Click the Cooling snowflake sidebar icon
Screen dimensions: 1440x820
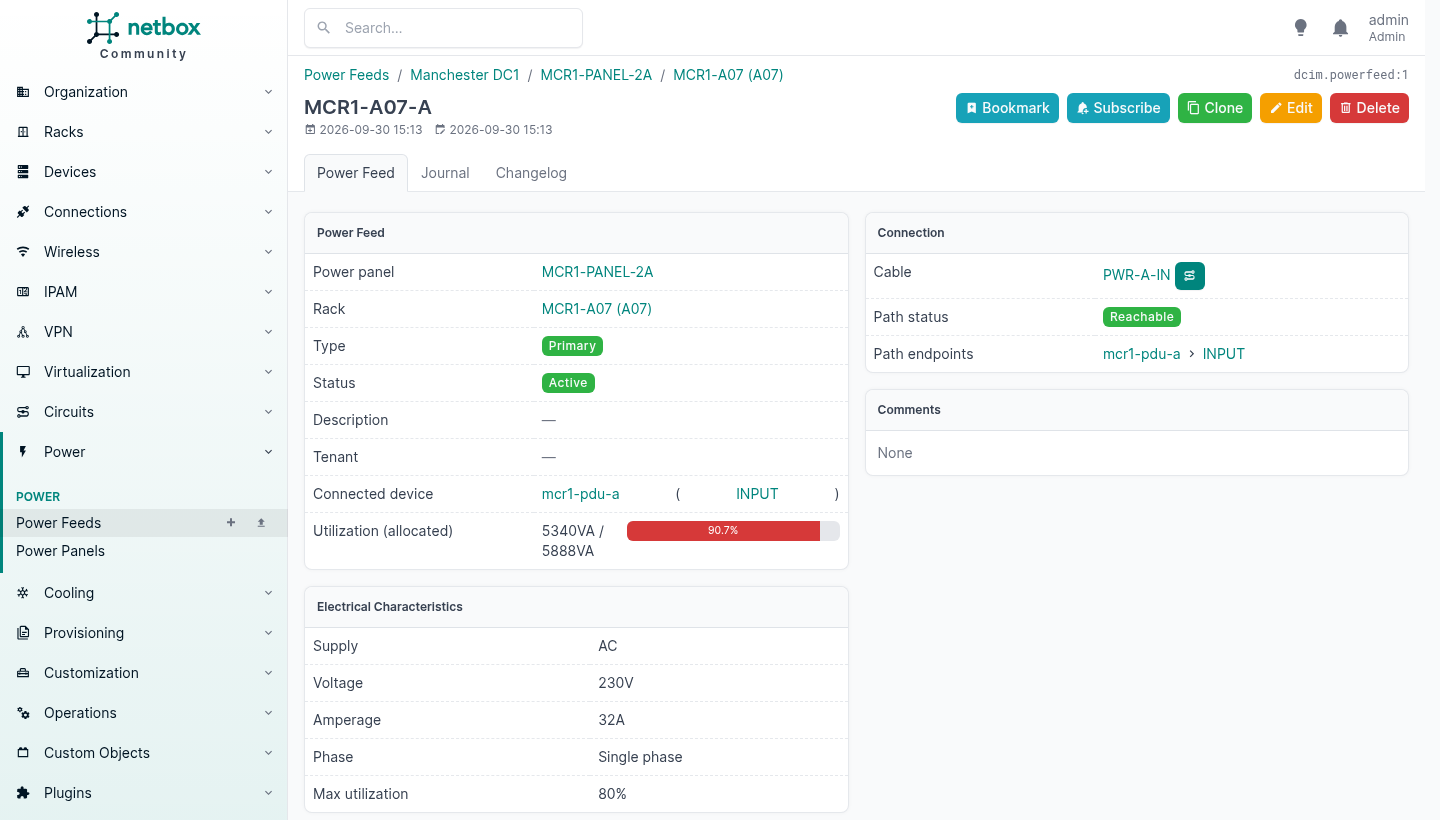coord(23,593)
